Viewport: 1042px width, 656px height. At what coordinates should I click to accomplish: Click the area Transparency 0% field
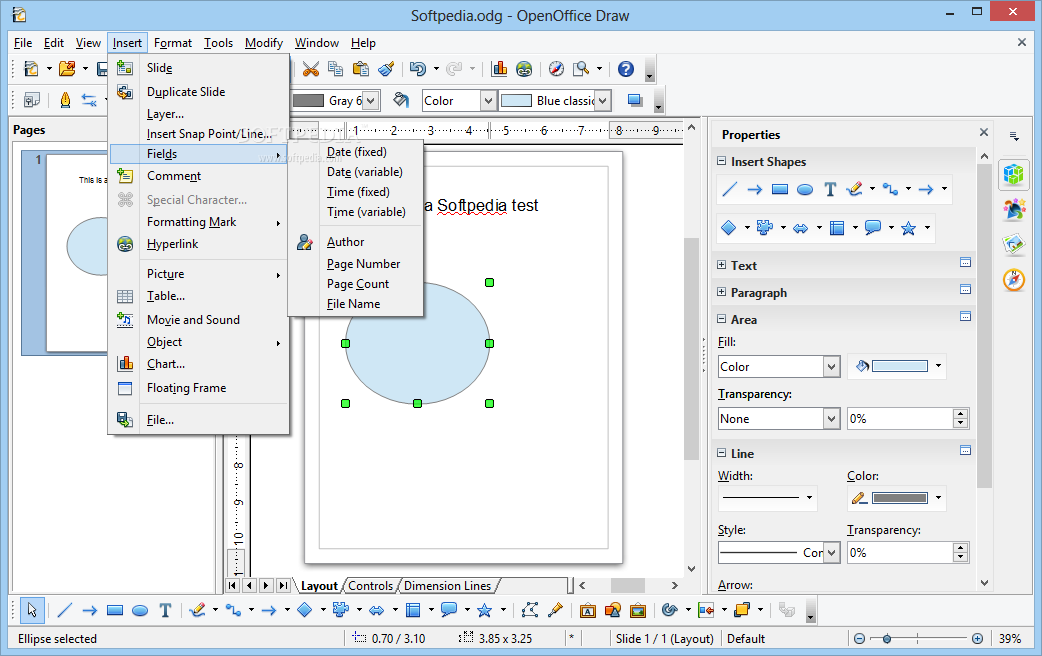point(900,419)
